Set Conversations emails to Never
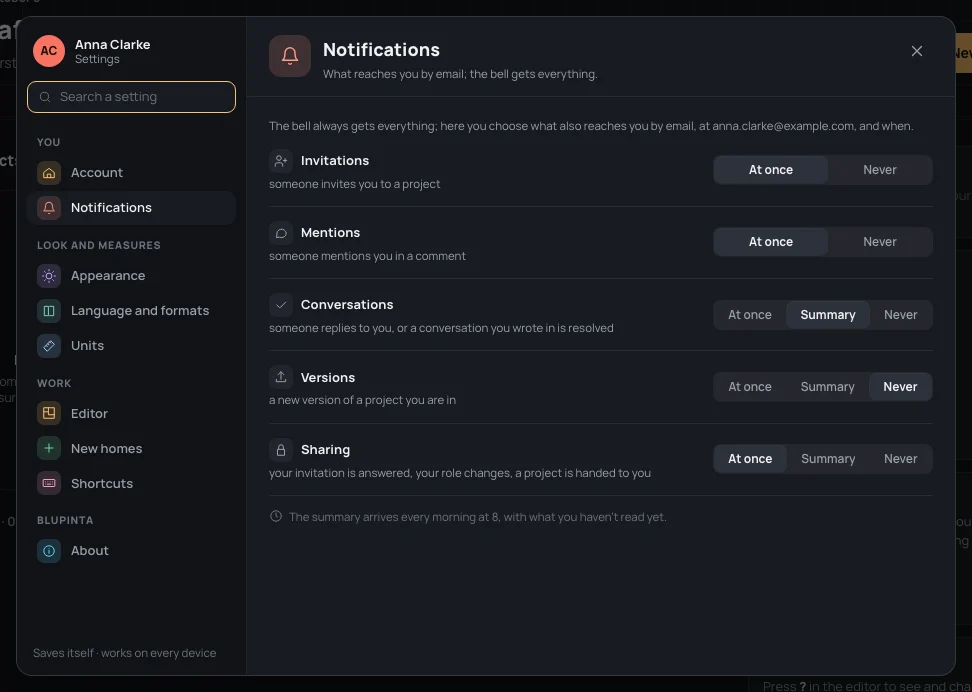 click(x=900, y=314)
